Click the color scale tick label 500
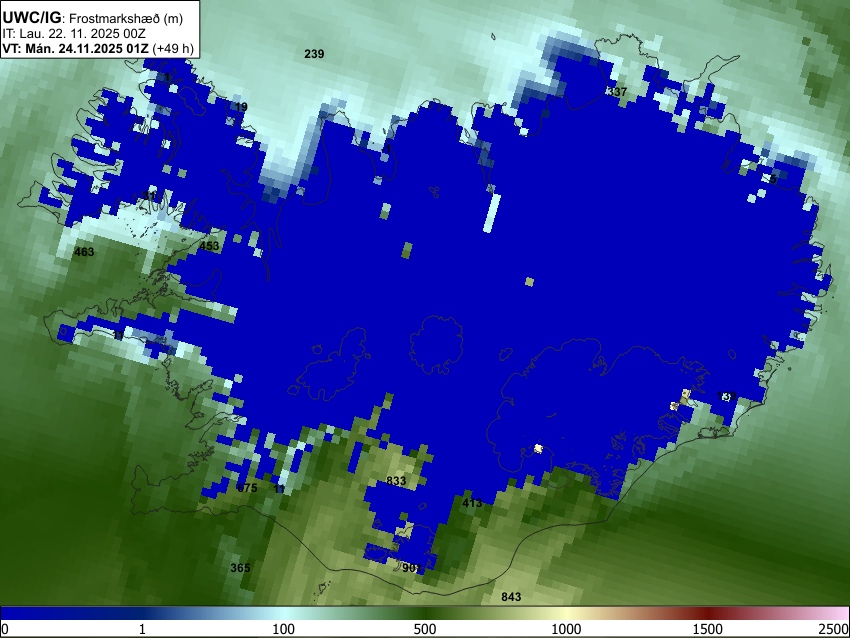The width and height of the screenshot is (850, 638). (425, 629)
